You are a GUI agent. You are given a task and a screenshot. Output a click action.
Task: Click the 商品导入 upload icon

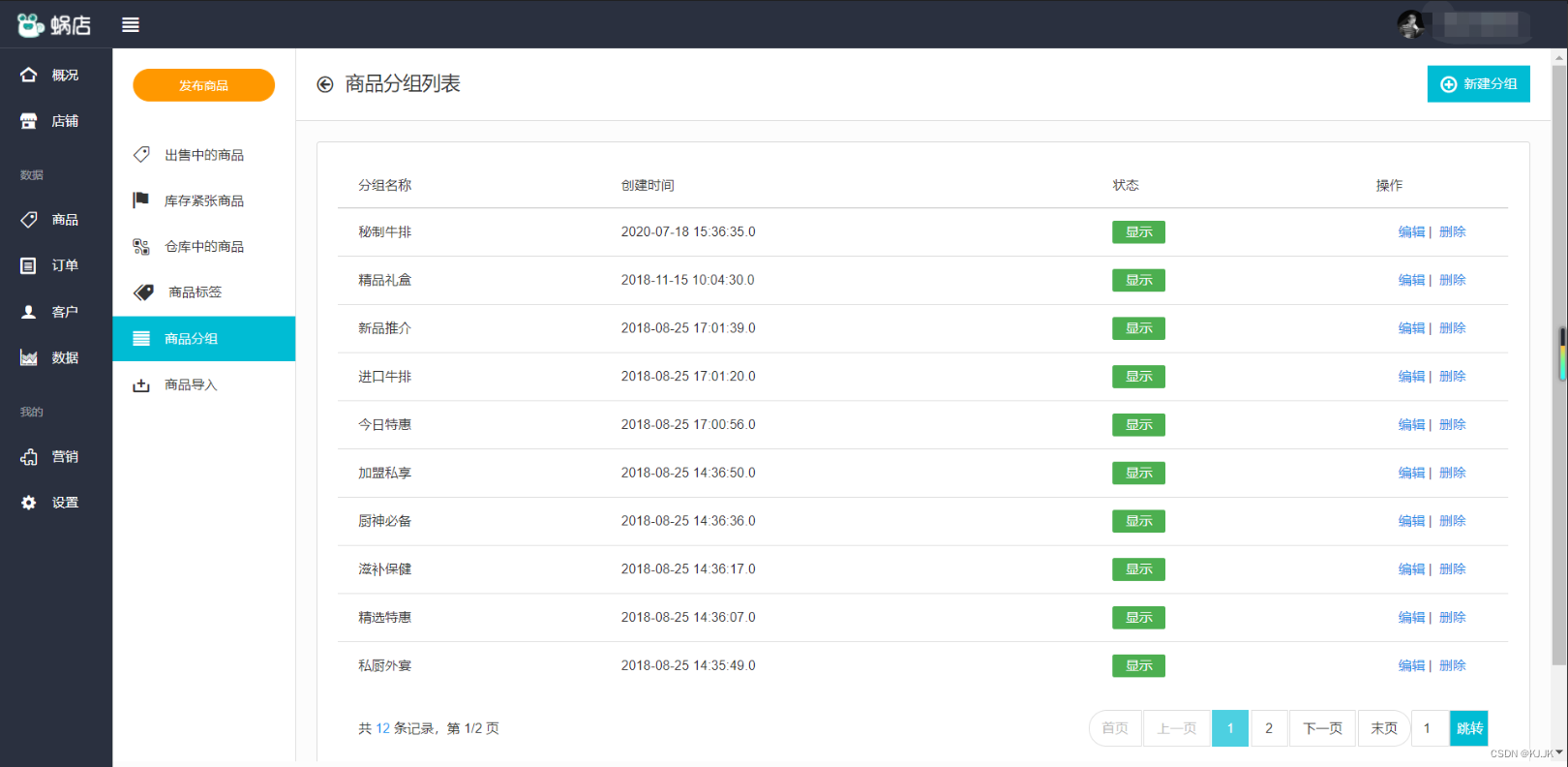coord(141,384)
